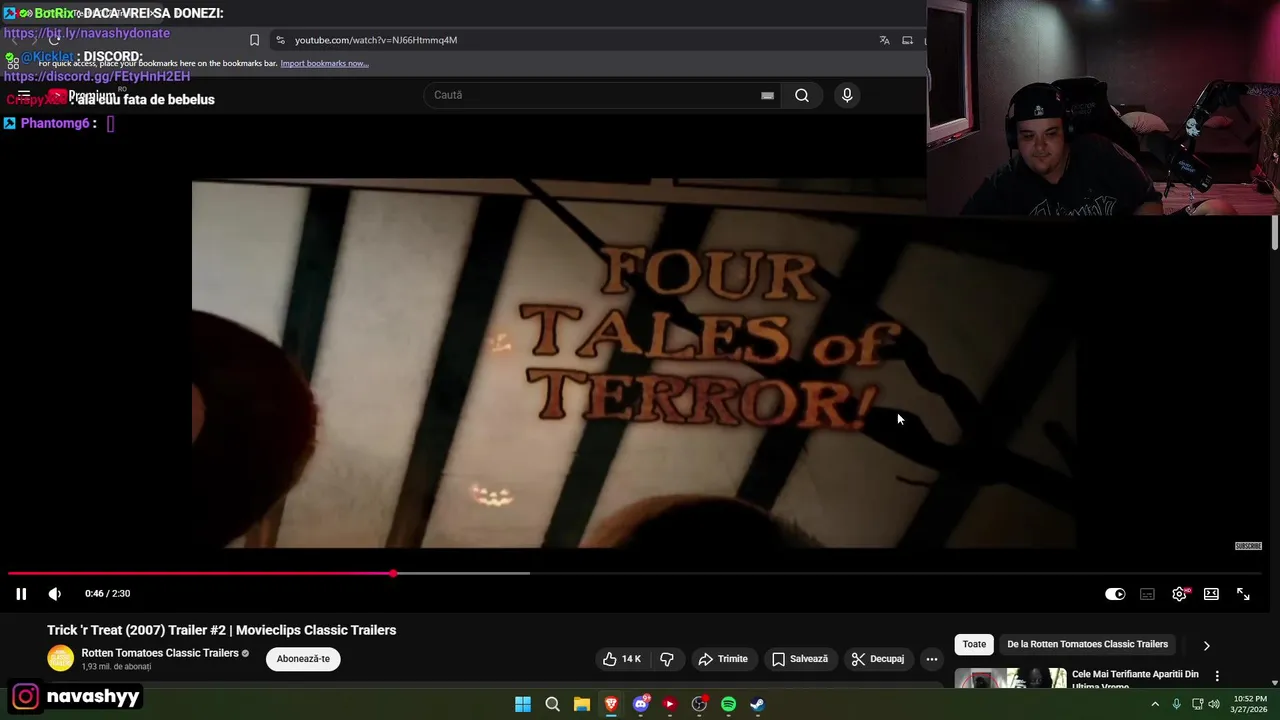Subscribe with Abonează-te button

[303, 659]
